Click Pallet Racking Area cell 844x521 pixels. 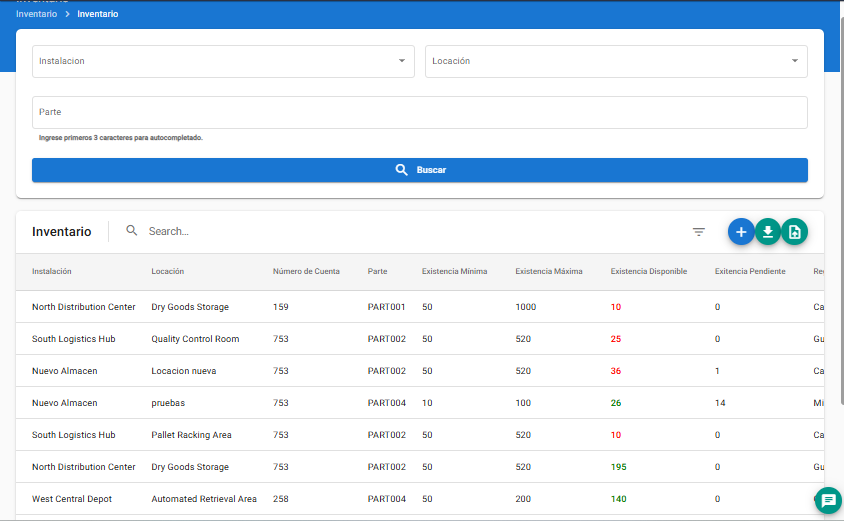pyautogui.click(x=191, y=435)
